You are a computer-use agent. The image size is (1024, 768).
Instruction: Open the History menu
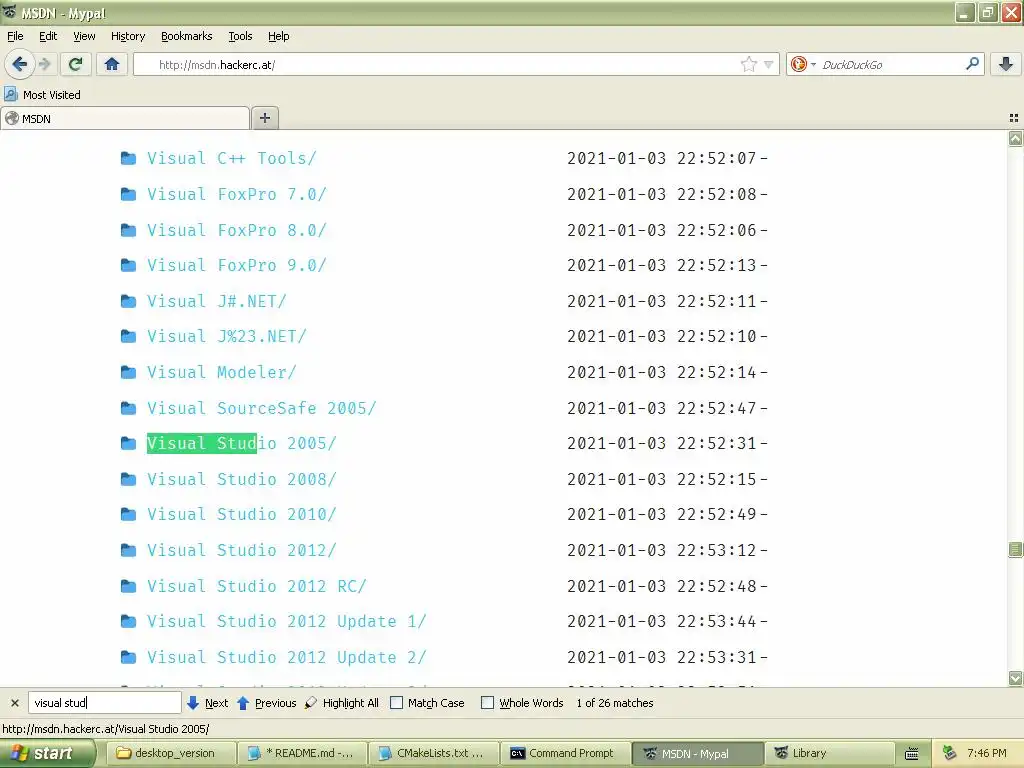click(x=127, y=36)
